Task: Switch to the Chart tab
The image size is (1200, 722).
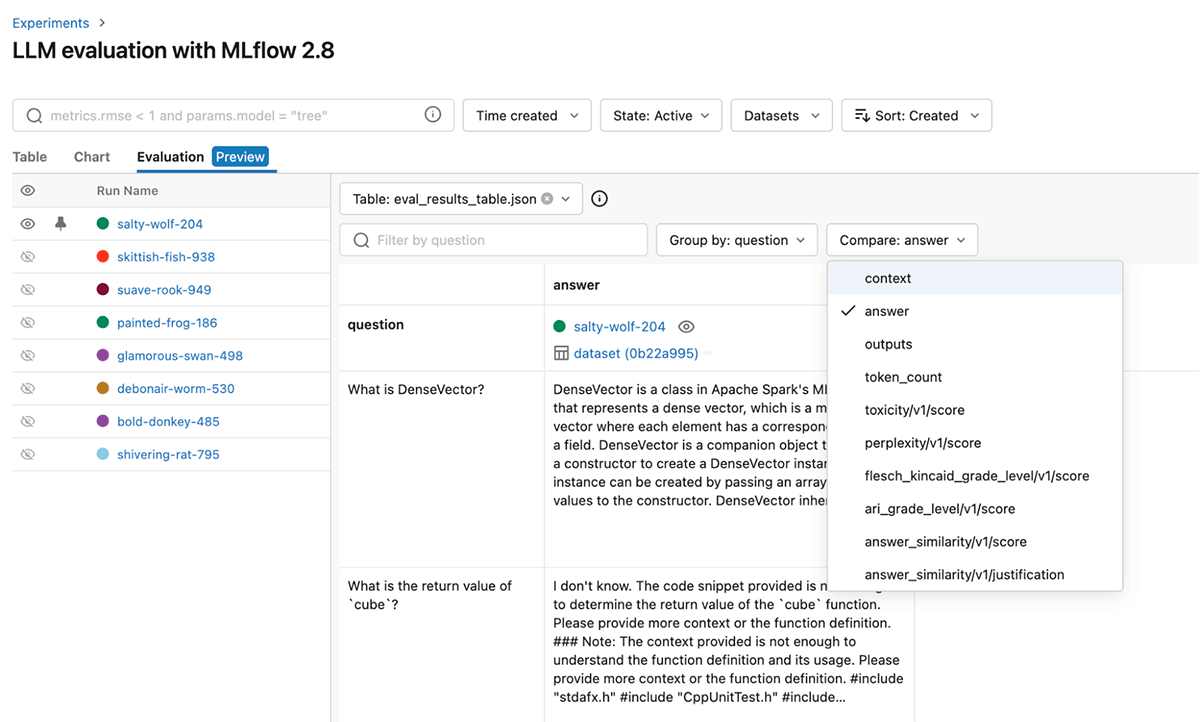Action: pos(92,157)
